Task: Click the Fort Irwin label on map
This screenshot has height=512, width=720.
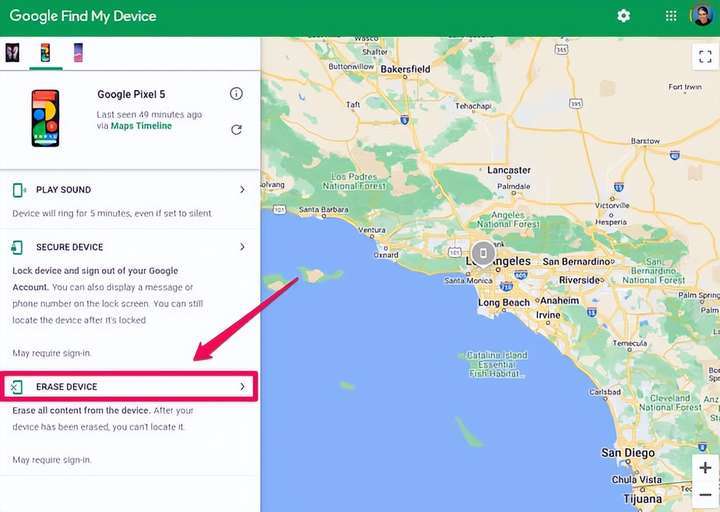Action: (x=685, y=87)
